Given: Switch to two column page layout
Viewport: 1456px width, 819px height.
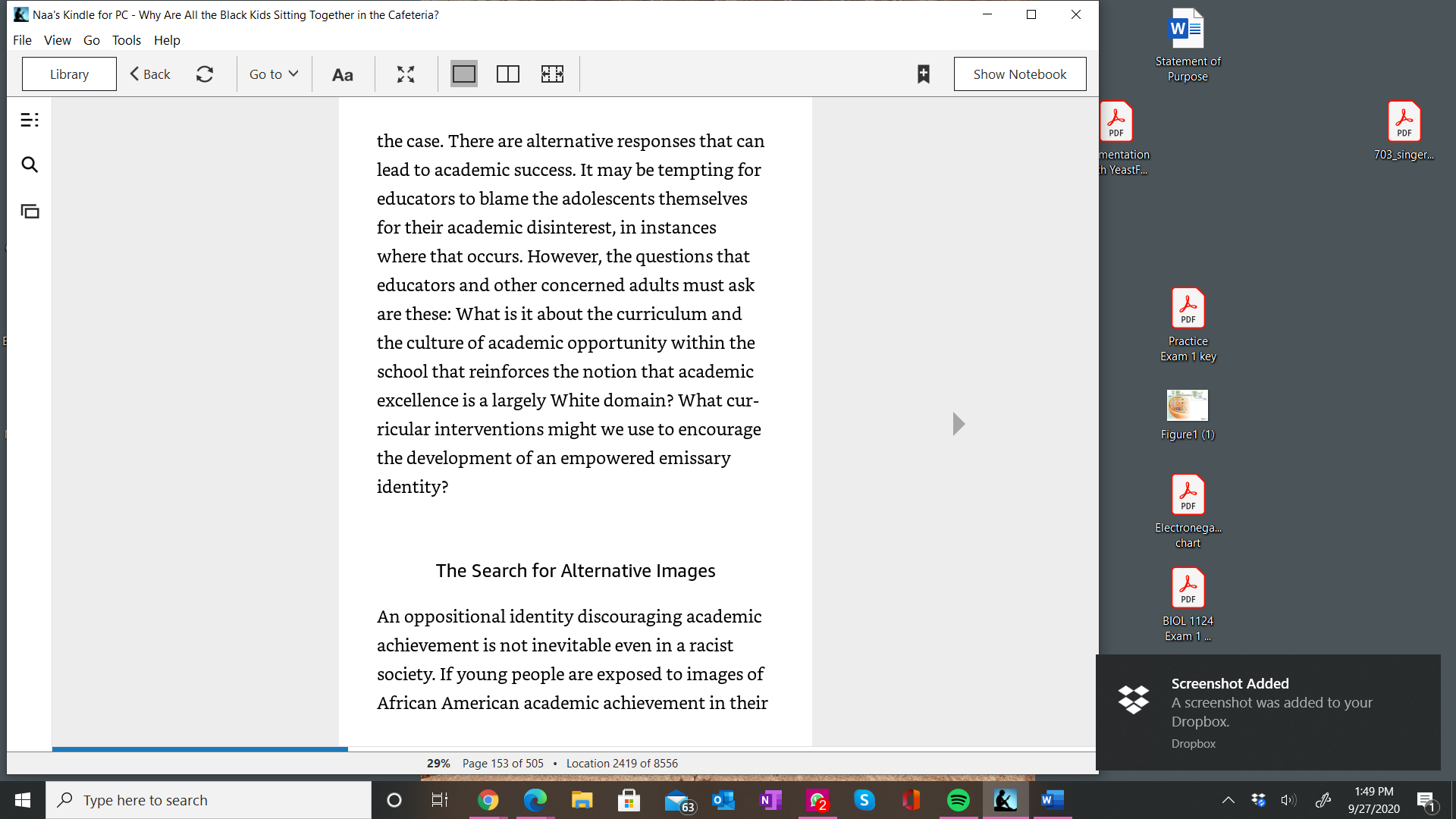Looking at the screenshot, I should coord(508,74).
